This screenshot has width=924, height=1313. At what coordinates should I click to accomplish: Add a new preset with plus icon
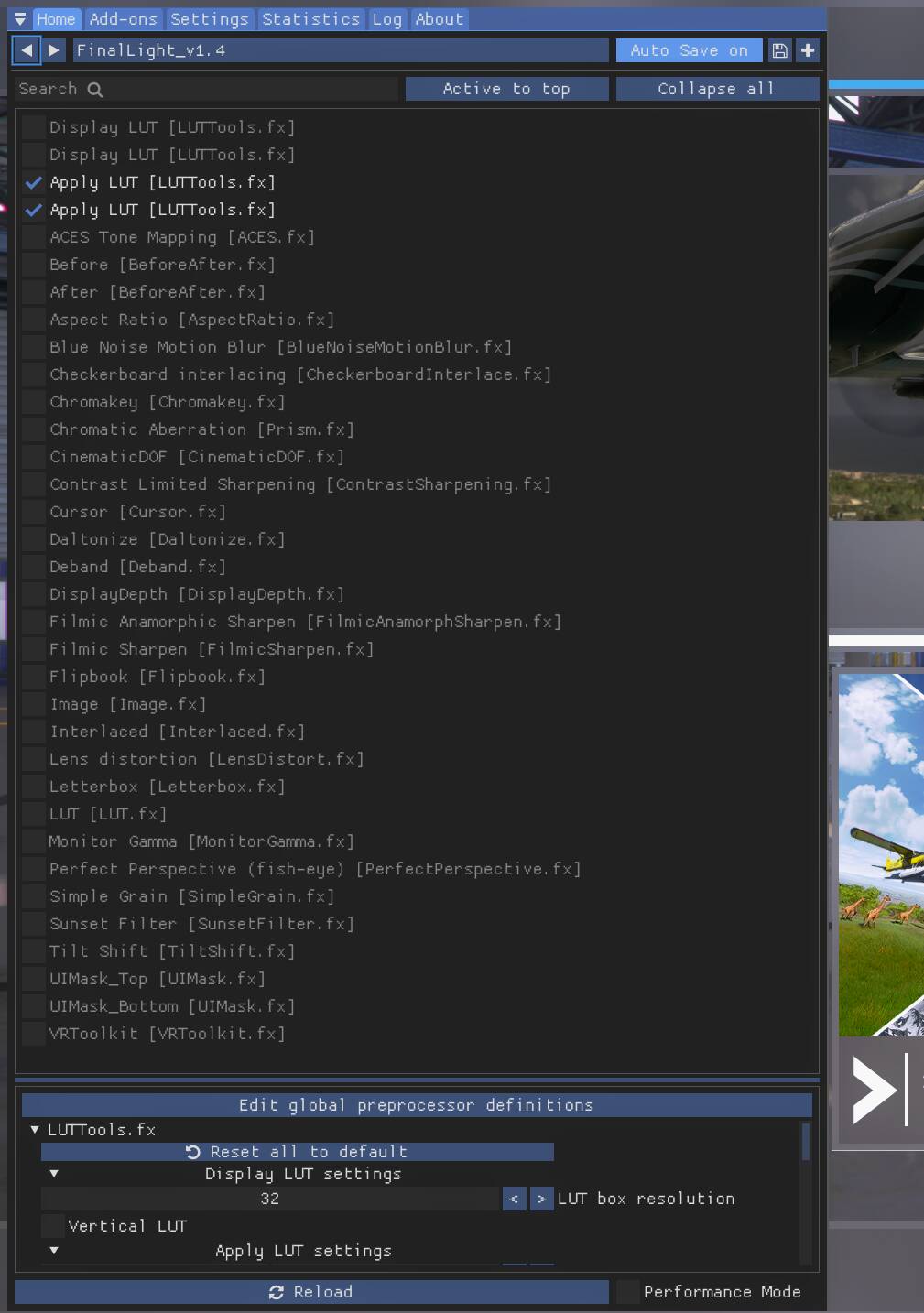(808, 50)
